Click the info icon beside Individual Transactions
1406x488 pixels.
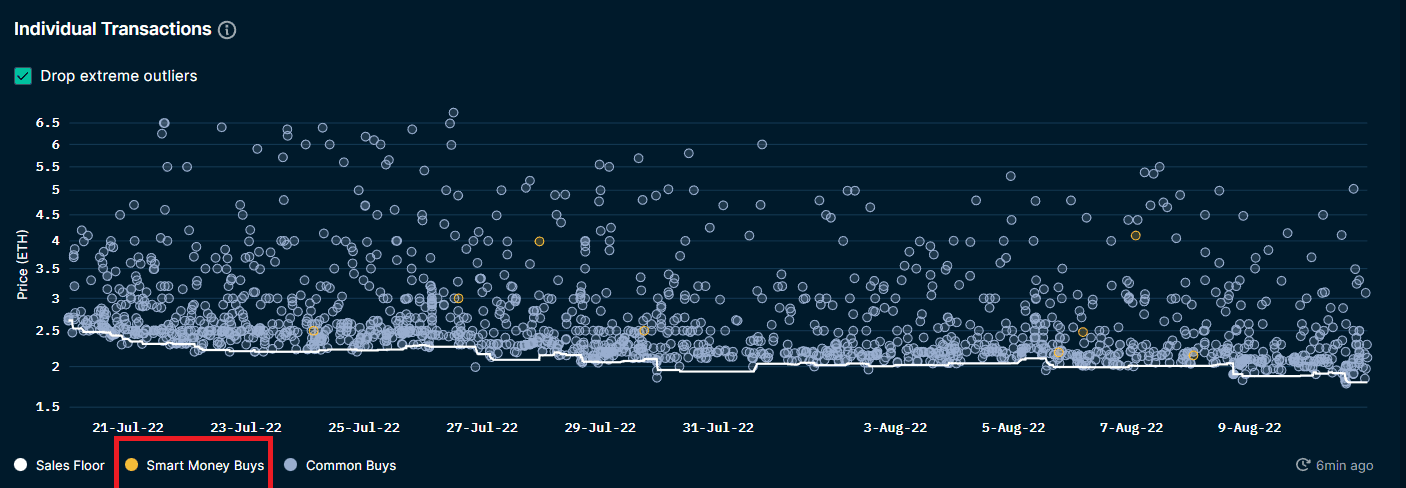227,30
